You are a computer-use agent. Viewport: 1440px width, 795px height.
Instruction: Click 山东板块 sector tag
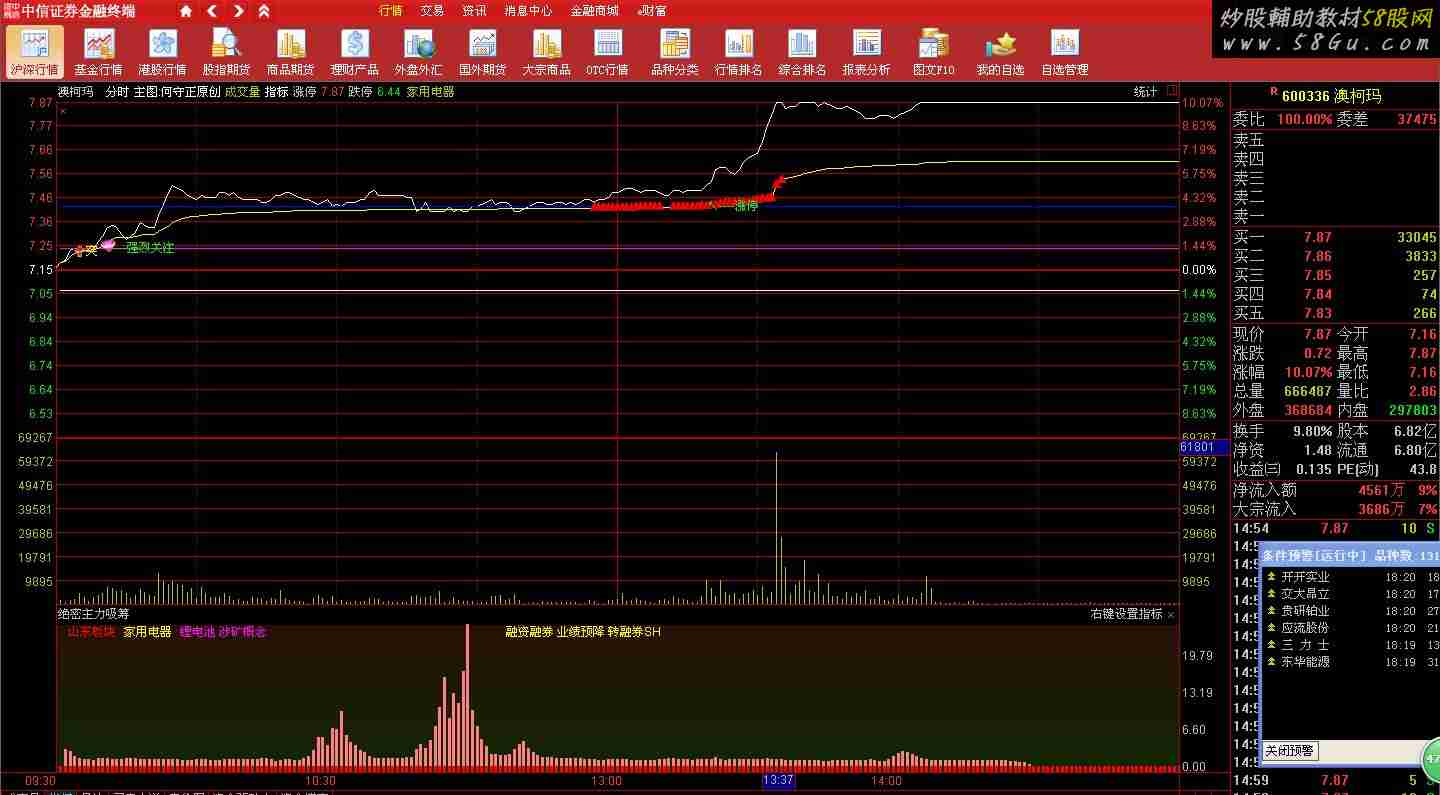point(91,632)
